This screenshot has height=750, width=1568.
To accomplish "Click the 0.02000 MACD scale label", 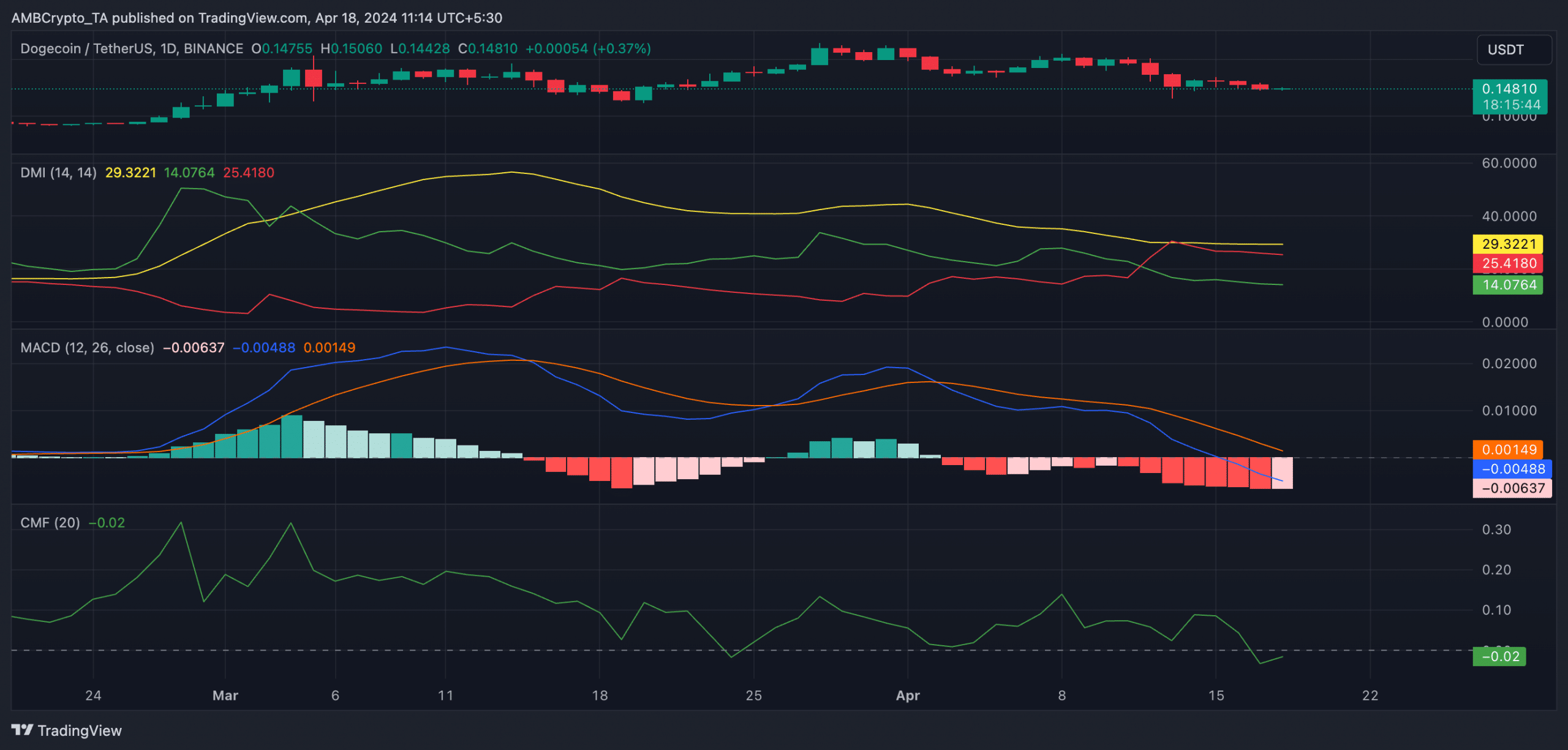I will [1509, 363].
